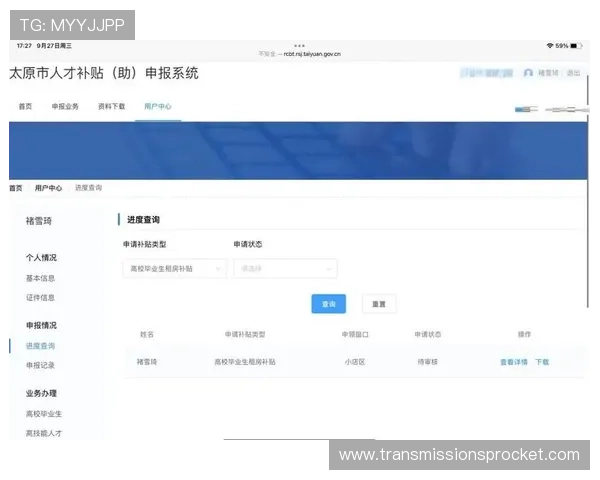600x480 pixels.
Task: Open 申报业务 nav tab
Action: (65, 106)
